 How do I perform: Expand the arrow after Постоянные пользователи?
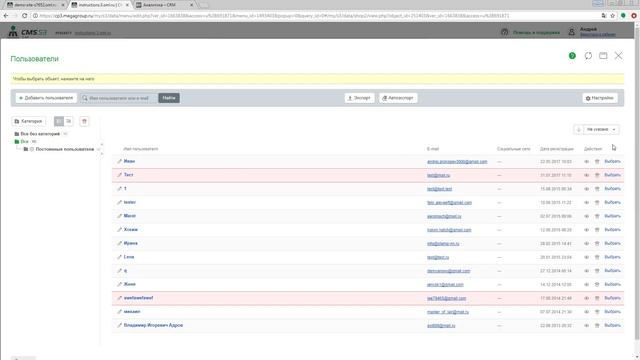[99, 149]
